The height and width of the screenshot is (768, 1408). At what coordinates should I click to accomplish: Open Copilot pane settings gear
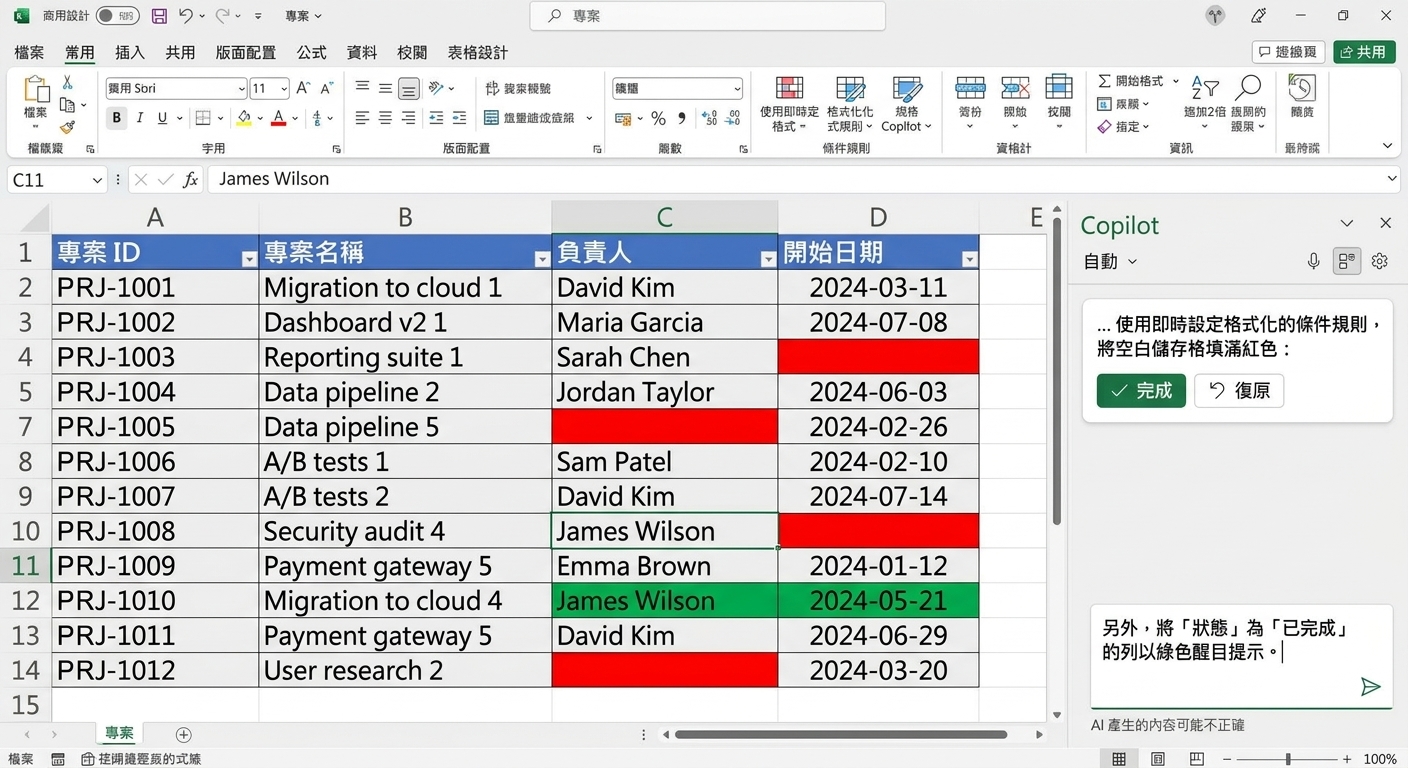pyautogui.click(x=1380, y=261)
